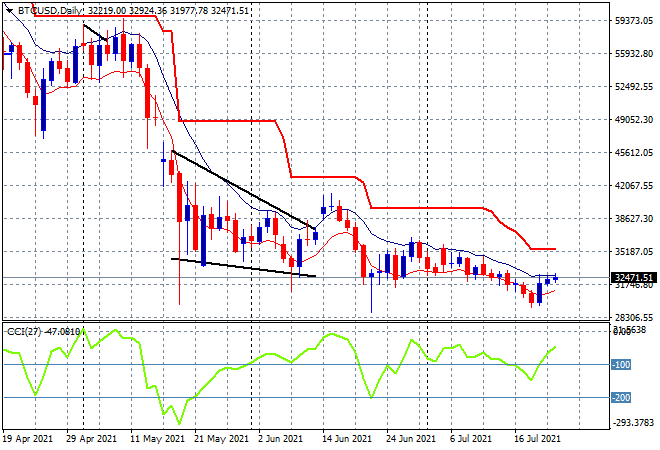Viewport: 660px width, 450px height.
Task: Select the short black trendline near 29 April
Action: click(x=95, y=32)
